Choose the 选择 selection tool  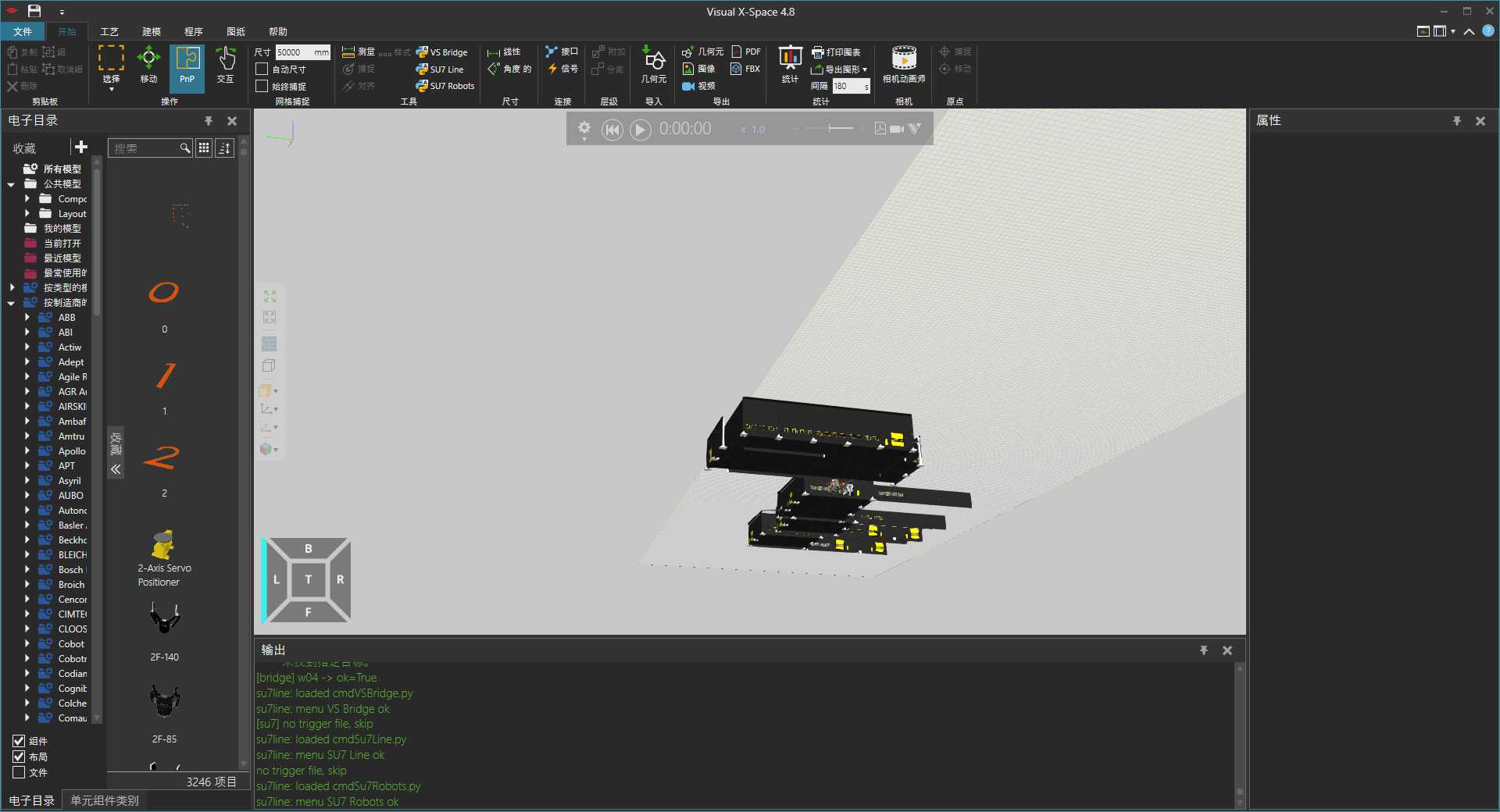pyautogui.click(x=111, y=68)
